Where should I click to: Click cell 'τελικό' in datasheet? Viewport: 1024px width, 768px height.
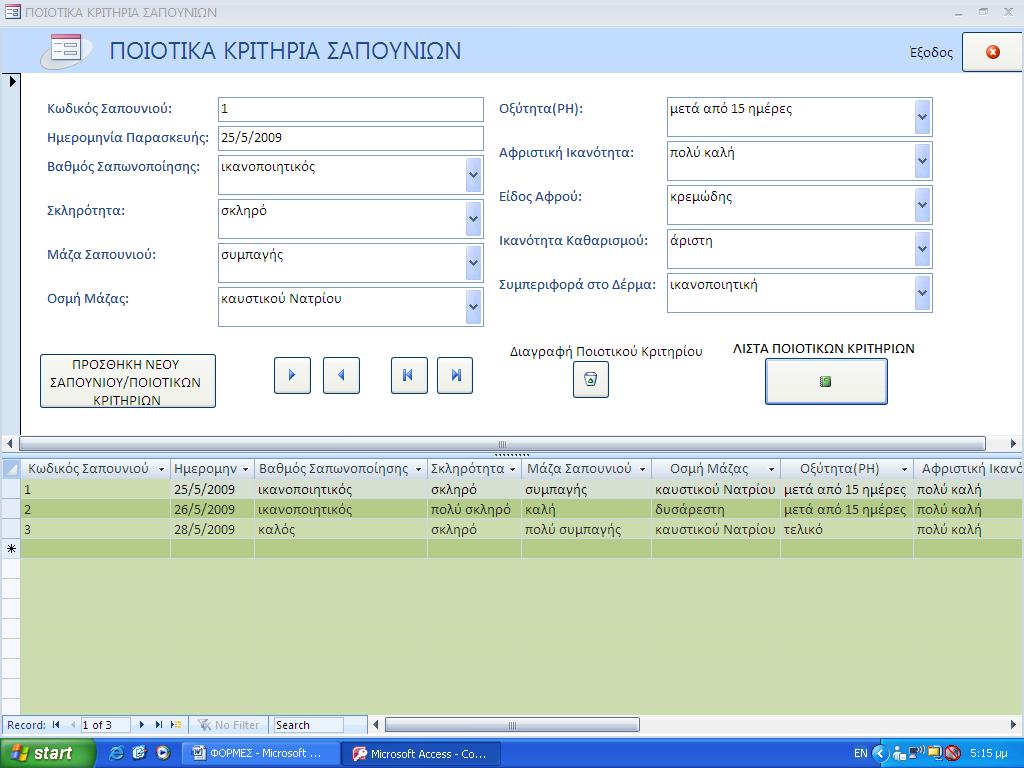[846, 529]
